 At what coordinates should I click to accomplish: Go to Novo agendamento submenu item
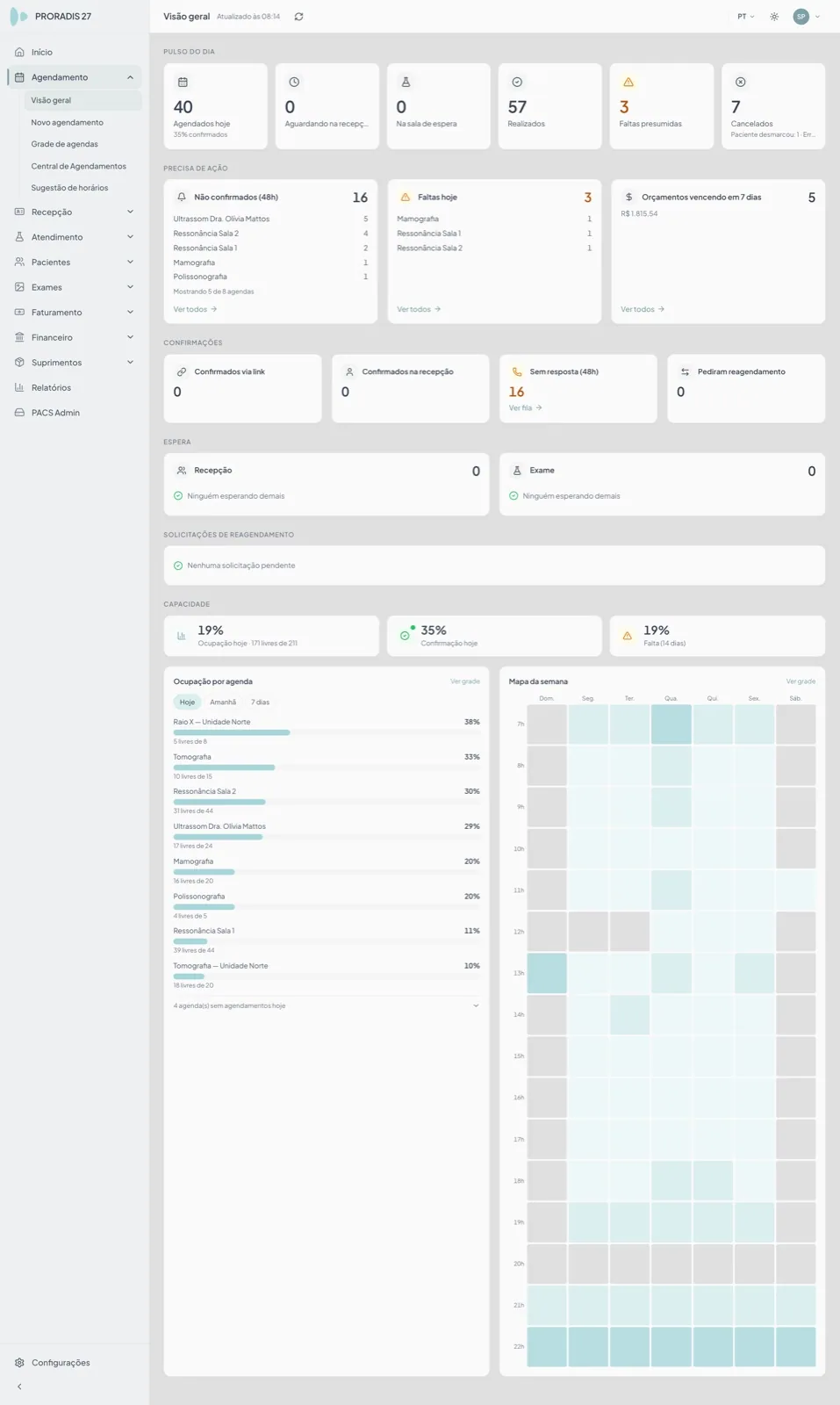pos(68,122)
